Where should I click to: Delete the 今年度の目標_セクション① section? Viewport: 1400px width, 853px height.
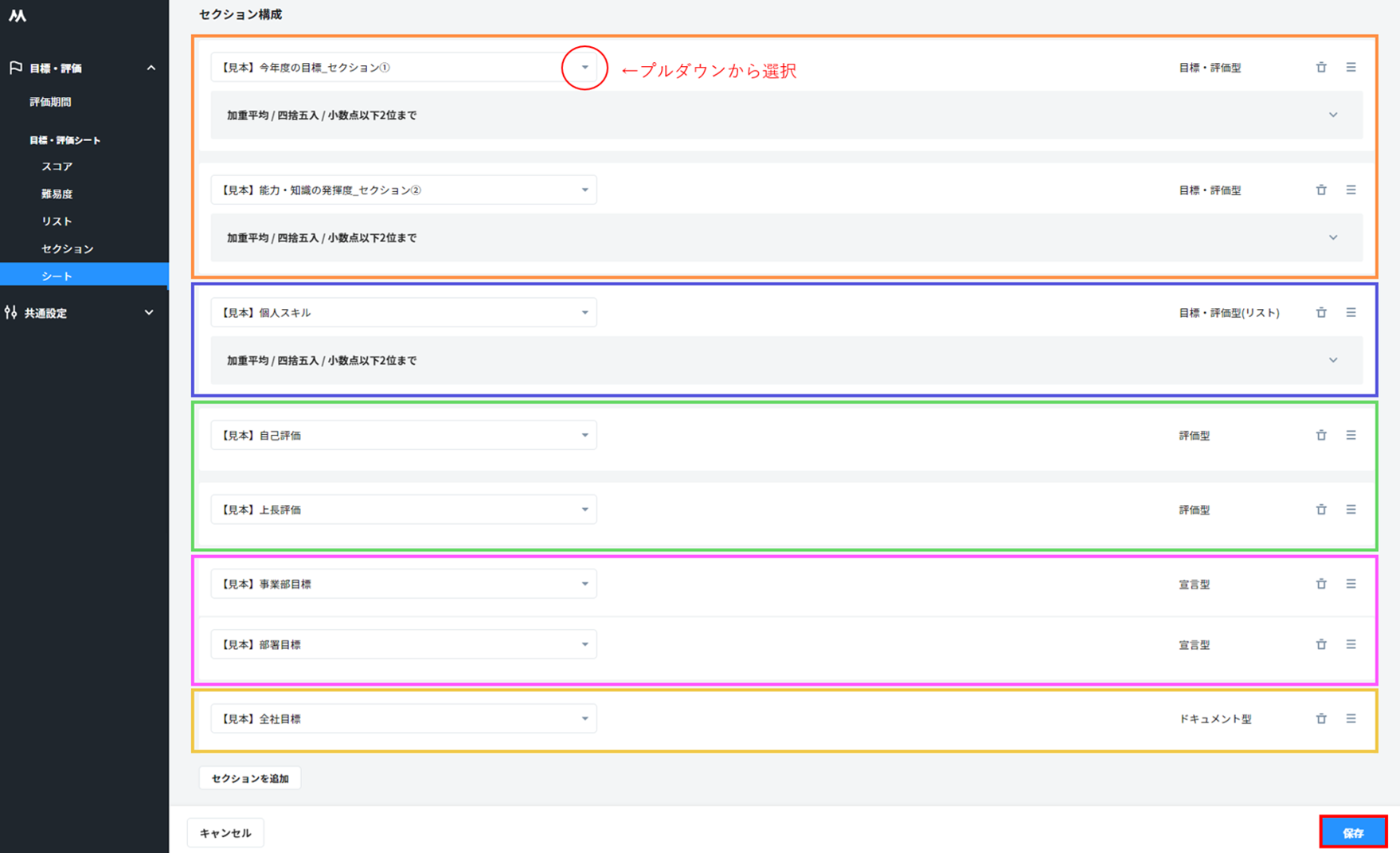point(1321,68)
